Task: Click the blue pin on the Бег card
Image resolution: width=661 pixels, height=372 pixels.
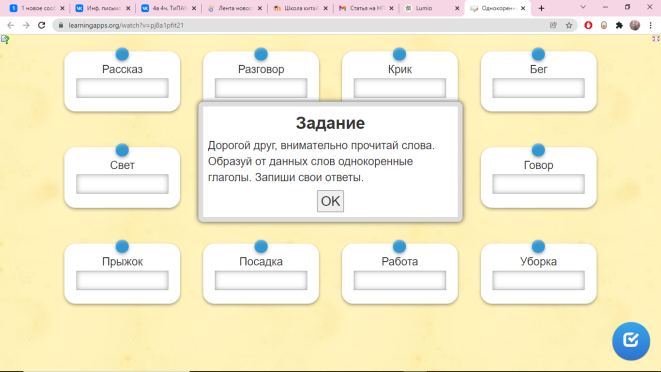Action: tap(538, 54)
